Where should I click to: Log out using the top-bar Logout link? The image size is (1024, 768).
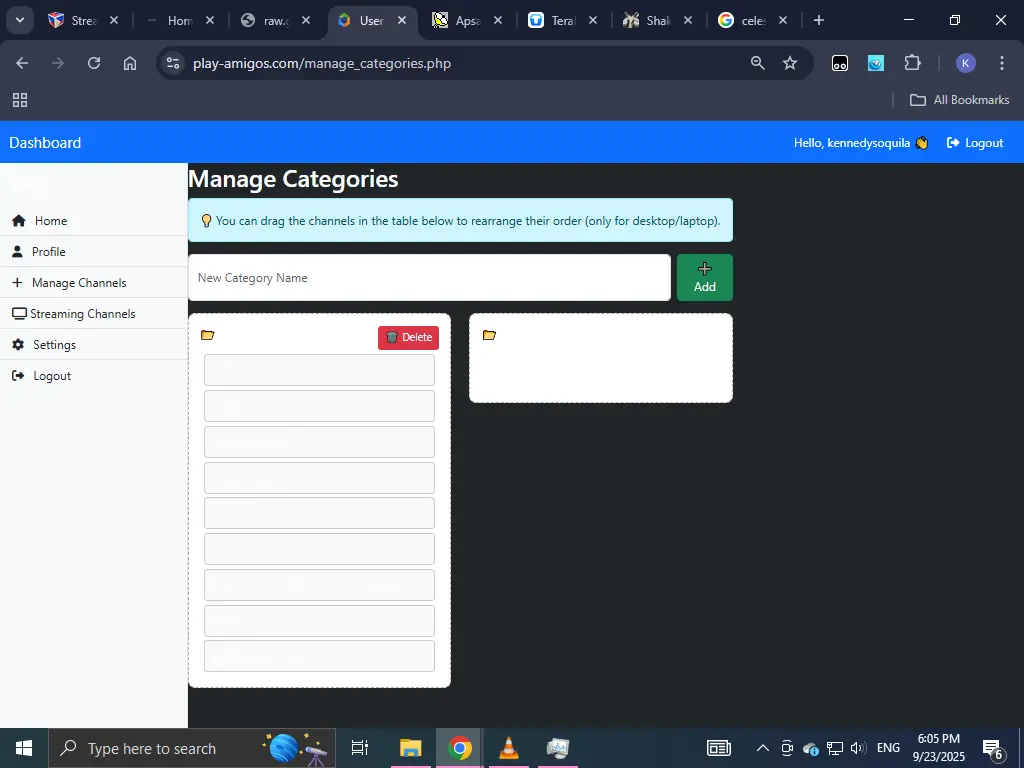click(975, 142)
